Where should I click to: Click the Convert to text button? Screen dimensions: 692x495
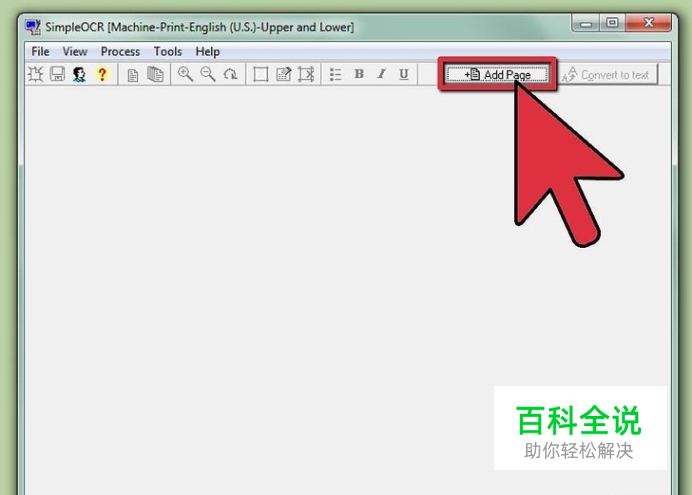pyautogui.click(x=608, y=74)
